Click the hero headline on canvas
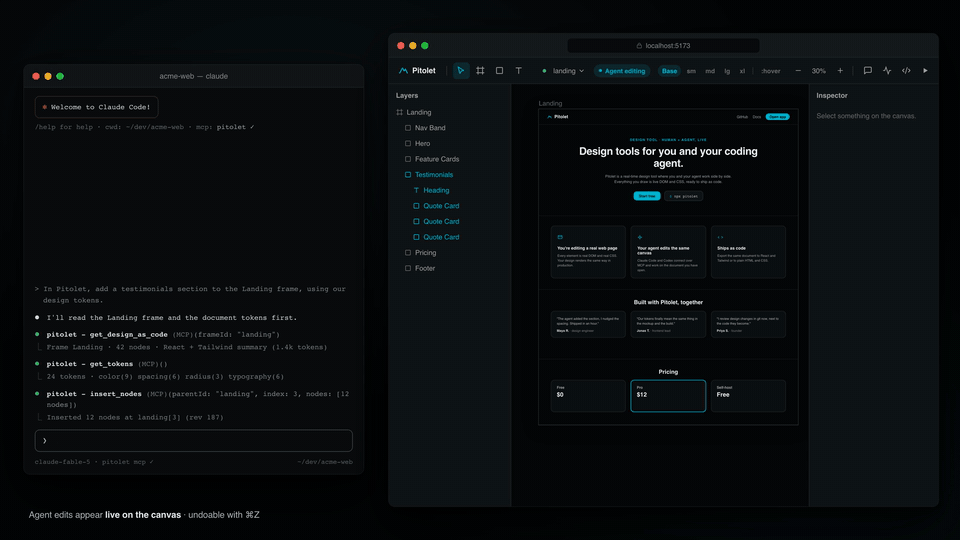The image size is (960, 540). click(x=668, y=157)
